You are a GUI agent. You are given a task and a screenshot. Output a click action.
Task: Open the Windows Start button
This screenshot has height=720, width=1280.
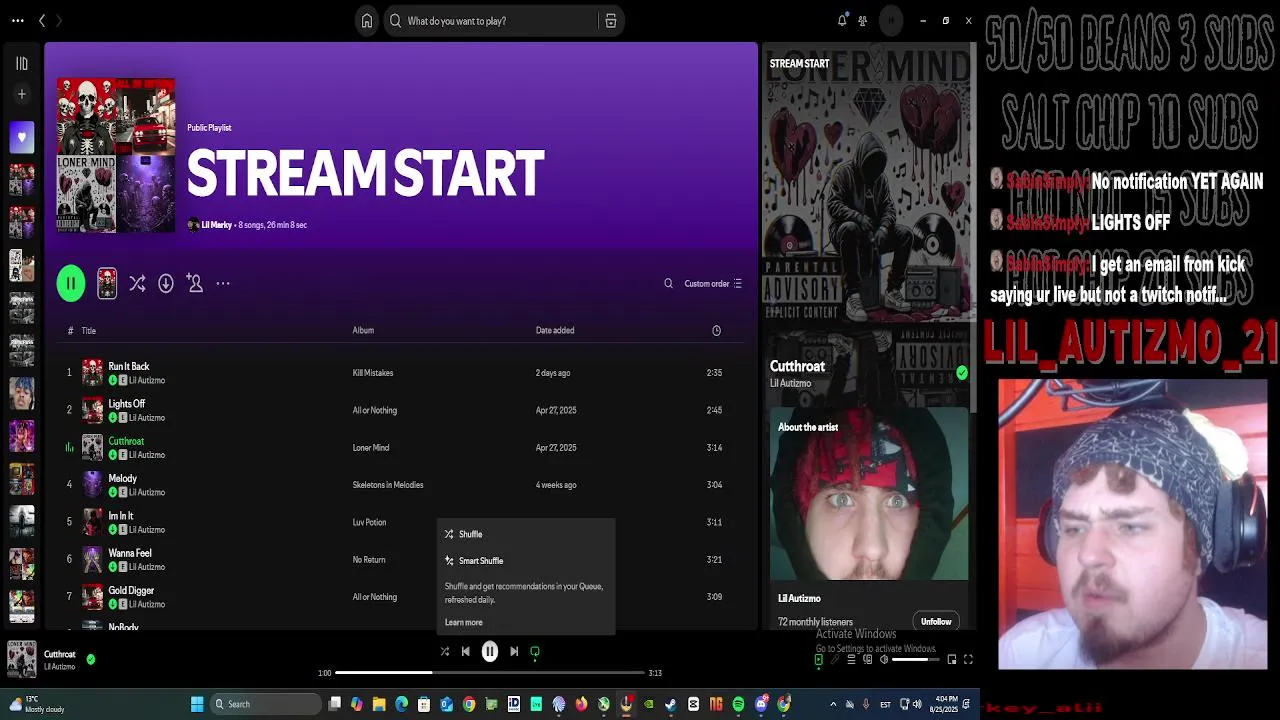197,704
